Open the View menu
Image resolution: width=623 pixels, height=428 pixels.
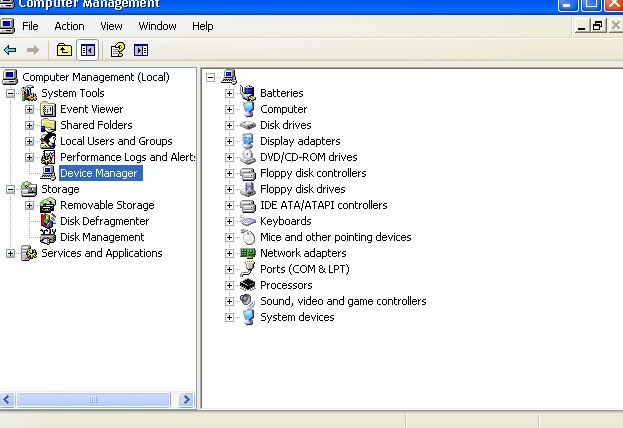click(x=111, y=26)
